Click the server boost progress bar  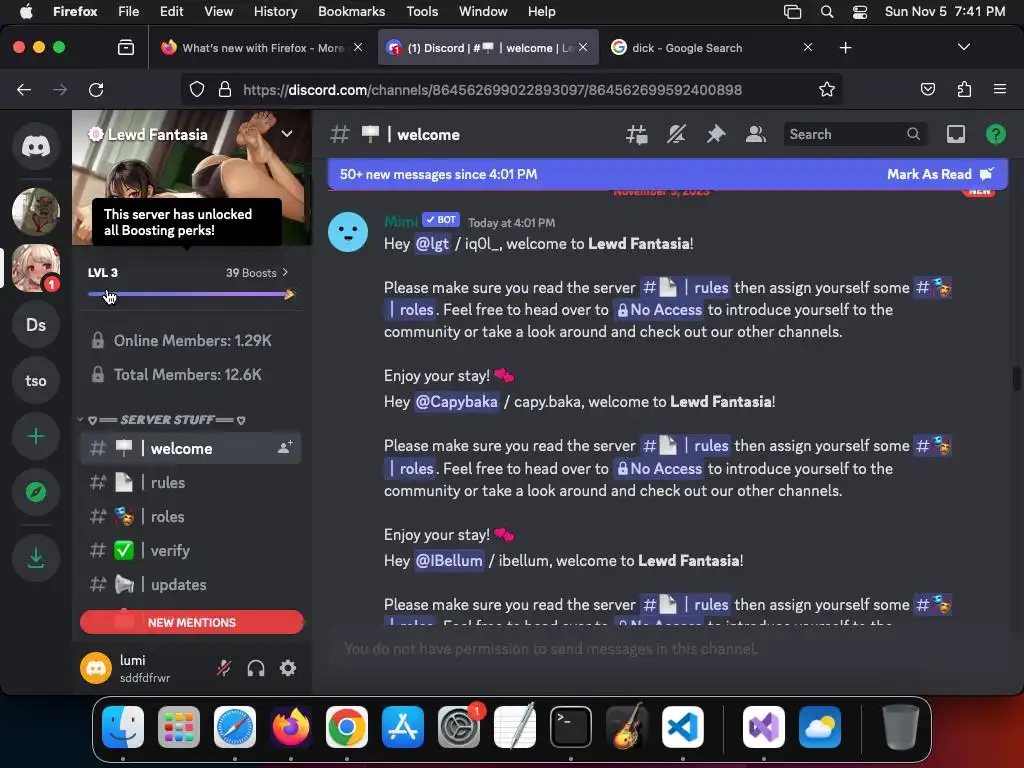coord(191,295)
